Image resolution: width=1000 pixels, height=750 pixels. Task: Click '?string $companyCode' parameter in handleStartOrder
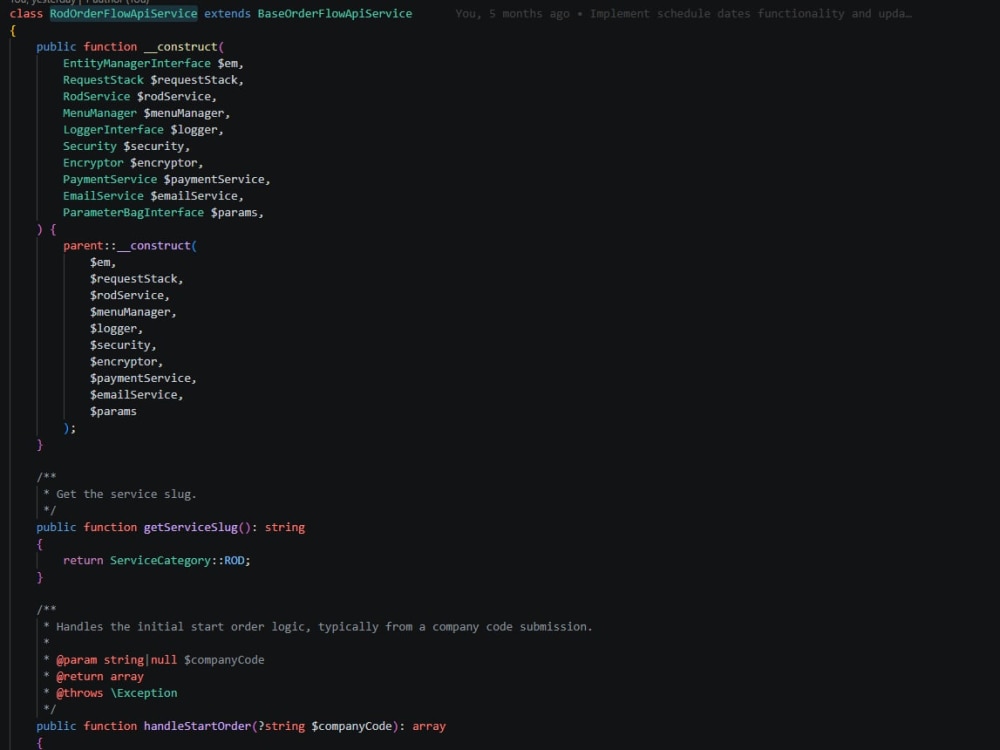coord(325,726)
